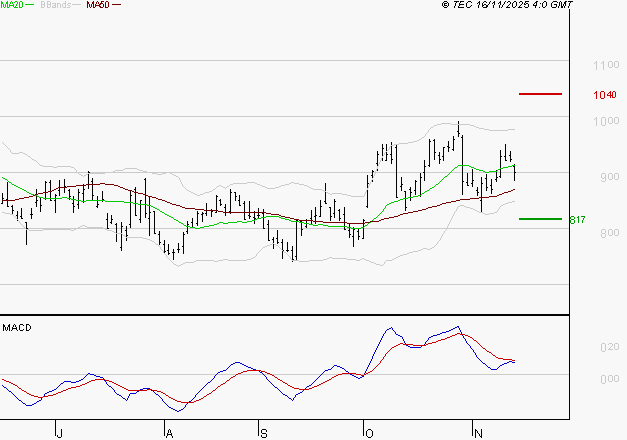
Task: Click the red 1040 resistance value
Action: click(605, 95)
